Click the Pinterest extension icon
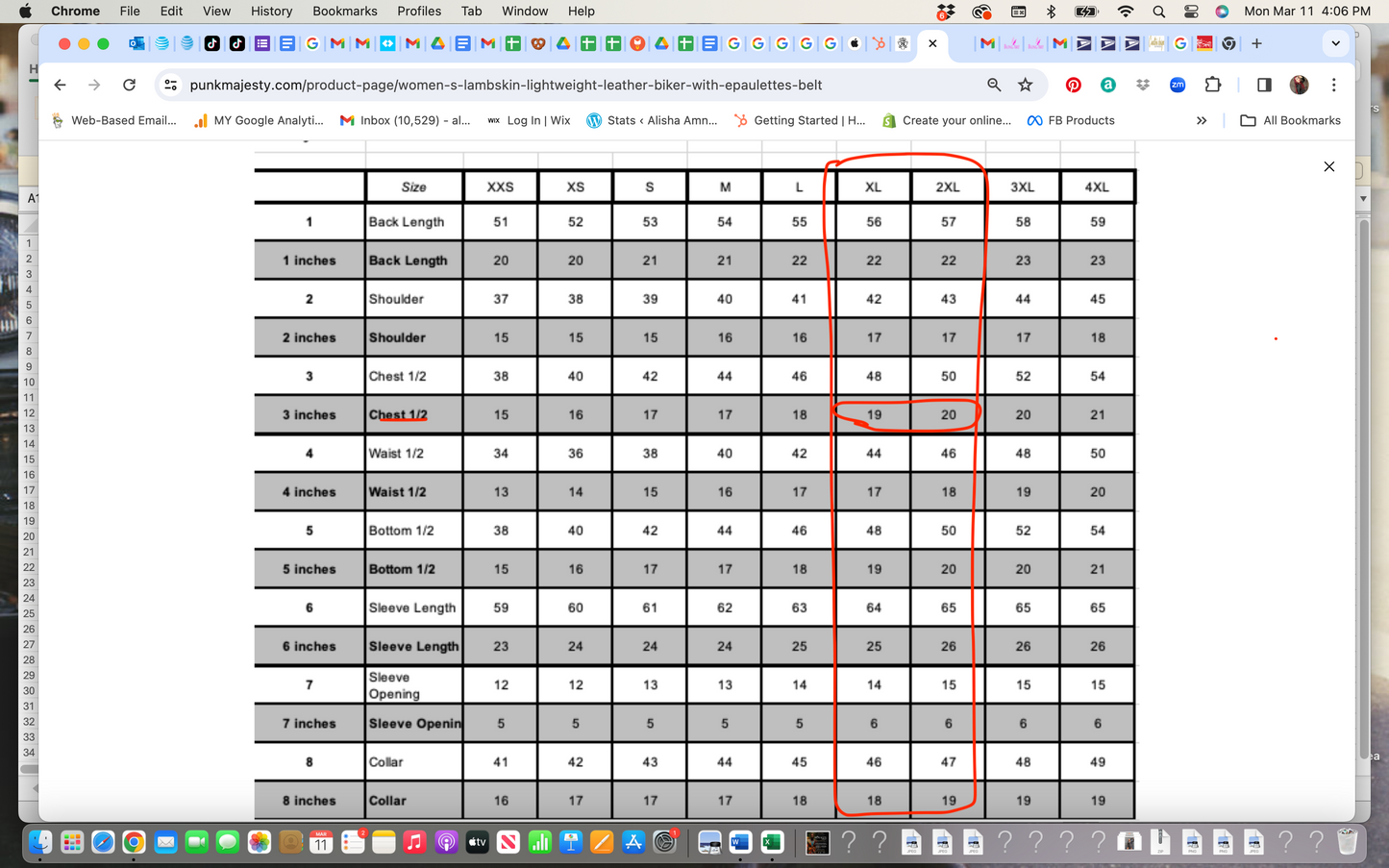1389x868 pixels. pos(1073,85)
